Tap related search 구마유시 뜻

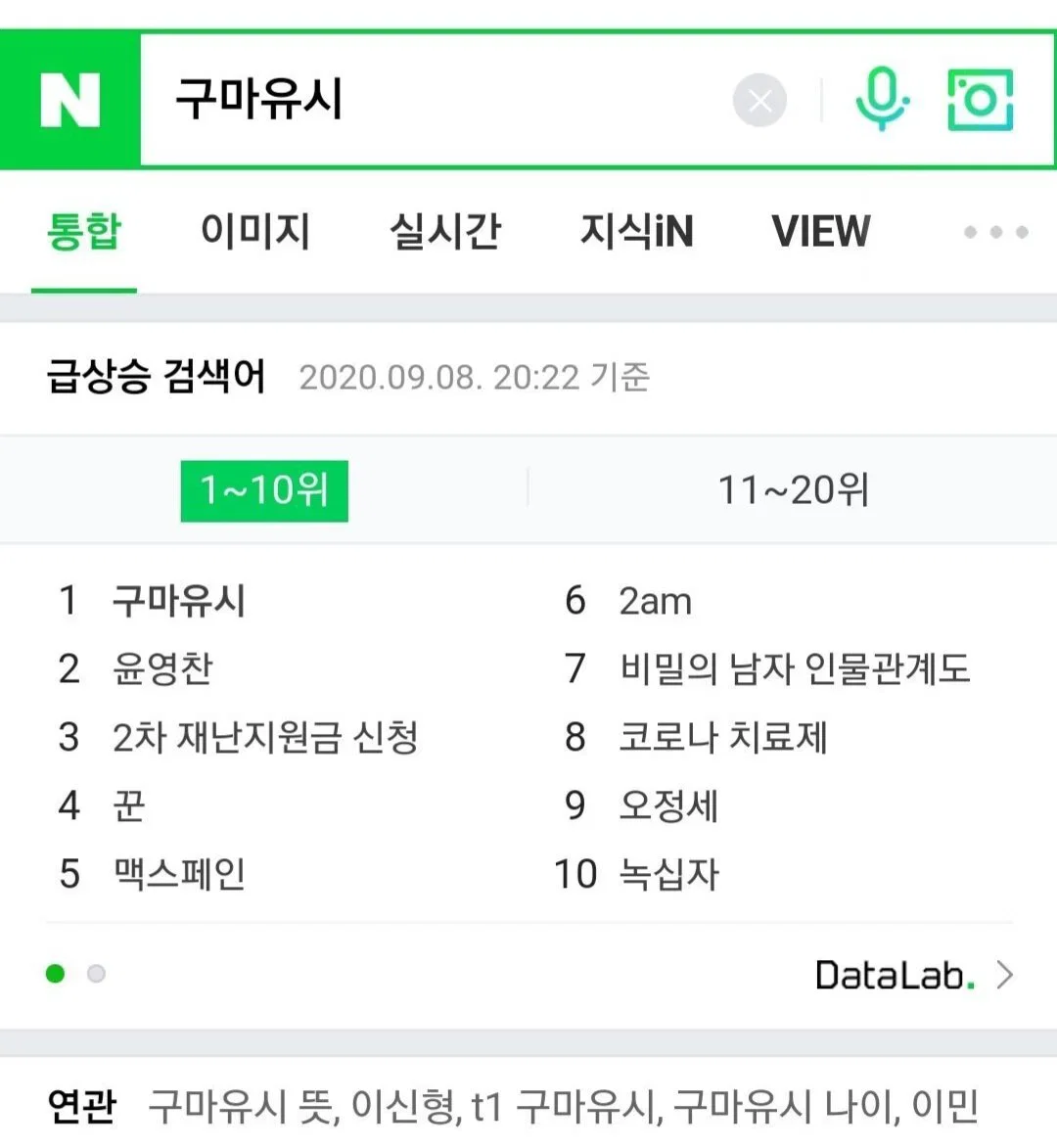(x=243, y=1106)
